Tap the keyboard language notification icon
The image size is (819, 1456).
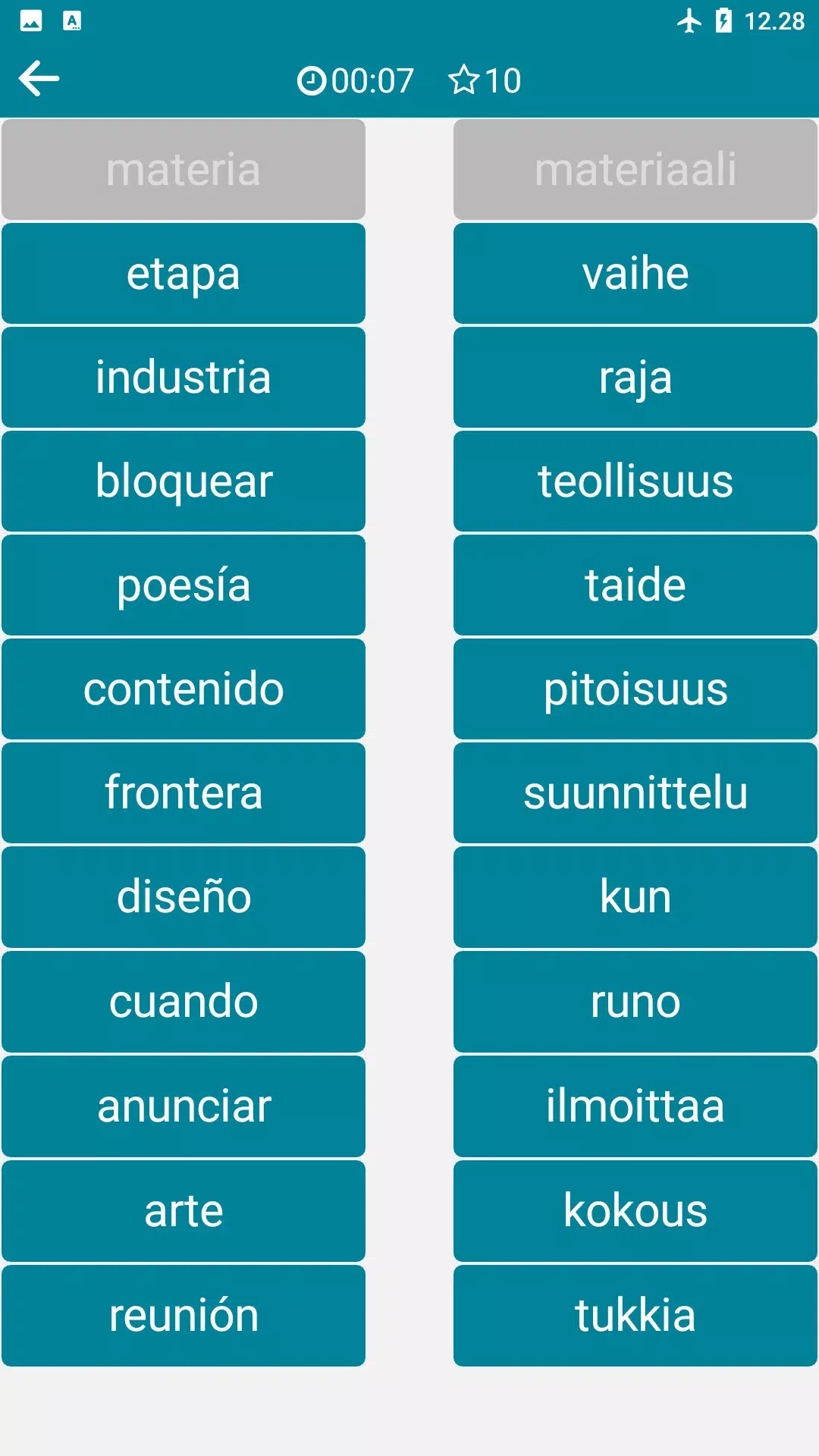point(72,21)
